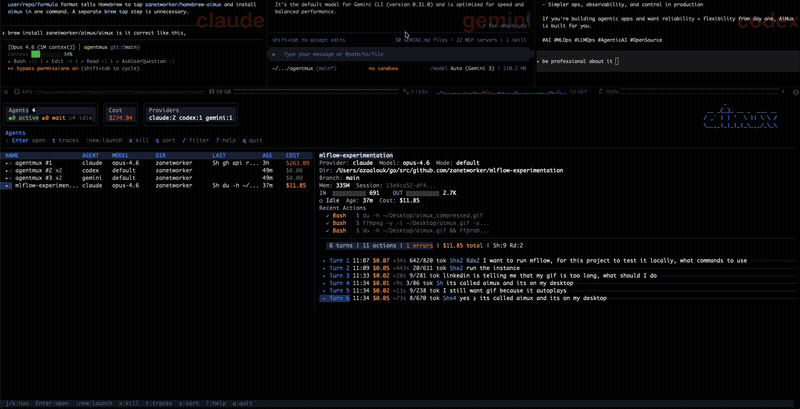Click the '11 actions' summary label
This screenshot has width=800, height=409.
pyautogui.click(x=382, y=246)
